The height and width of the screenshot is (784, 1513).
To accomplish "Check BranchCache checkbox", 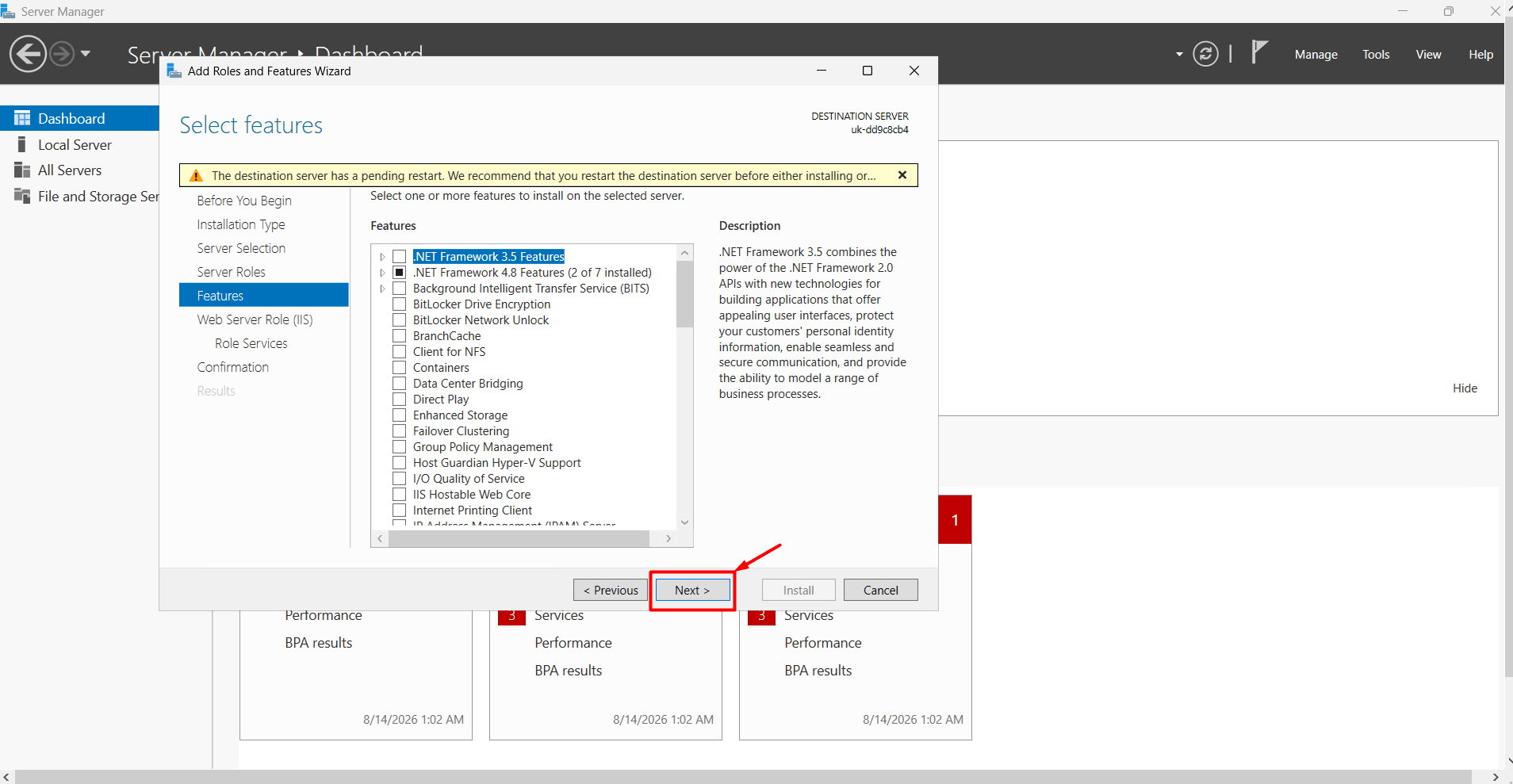I will [x=400, y=336].
